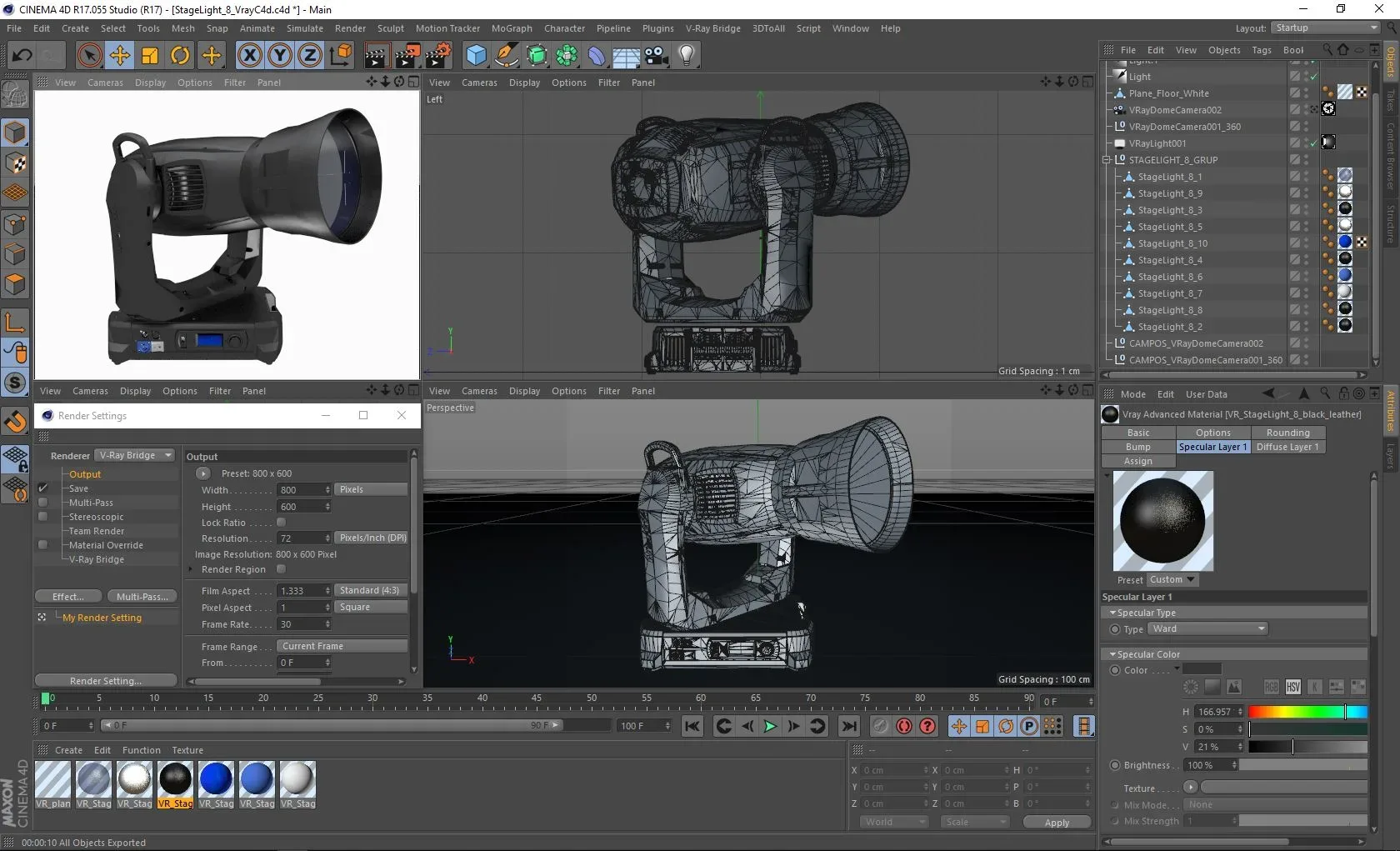Enable the Multi-Pass checkbox

tap(42, 503)
